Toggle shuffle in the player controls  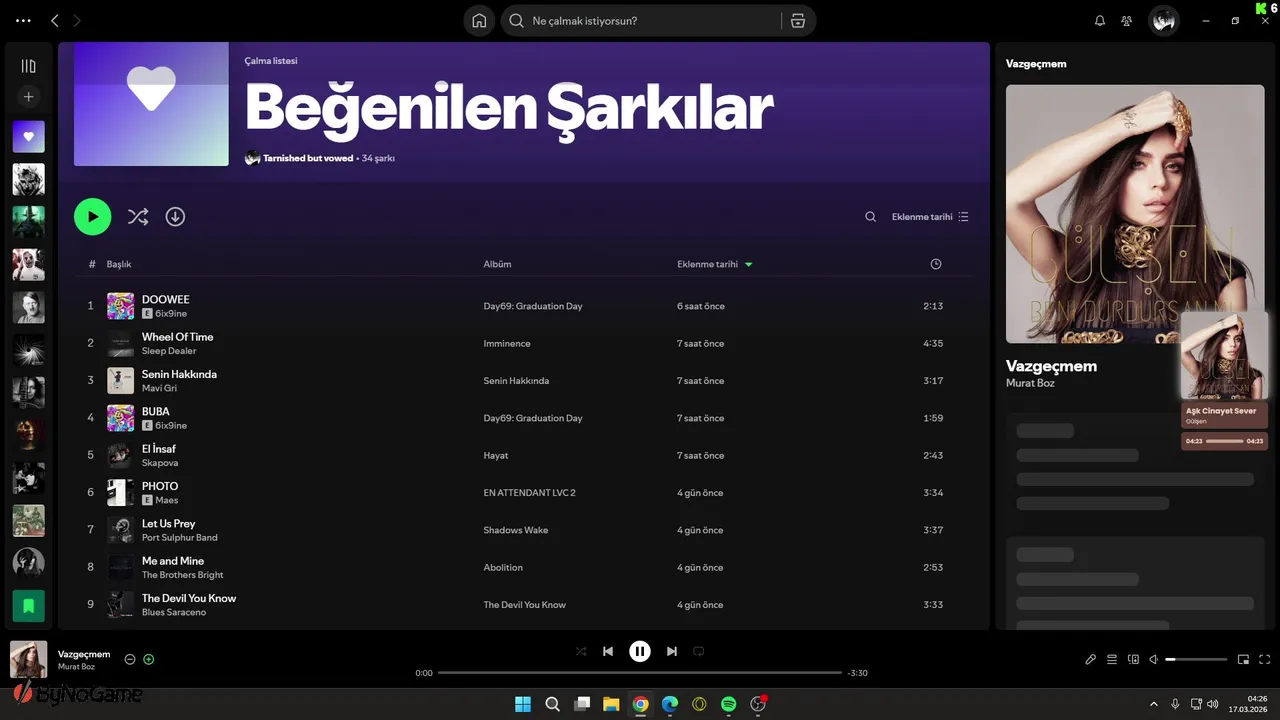pos(581,651)
